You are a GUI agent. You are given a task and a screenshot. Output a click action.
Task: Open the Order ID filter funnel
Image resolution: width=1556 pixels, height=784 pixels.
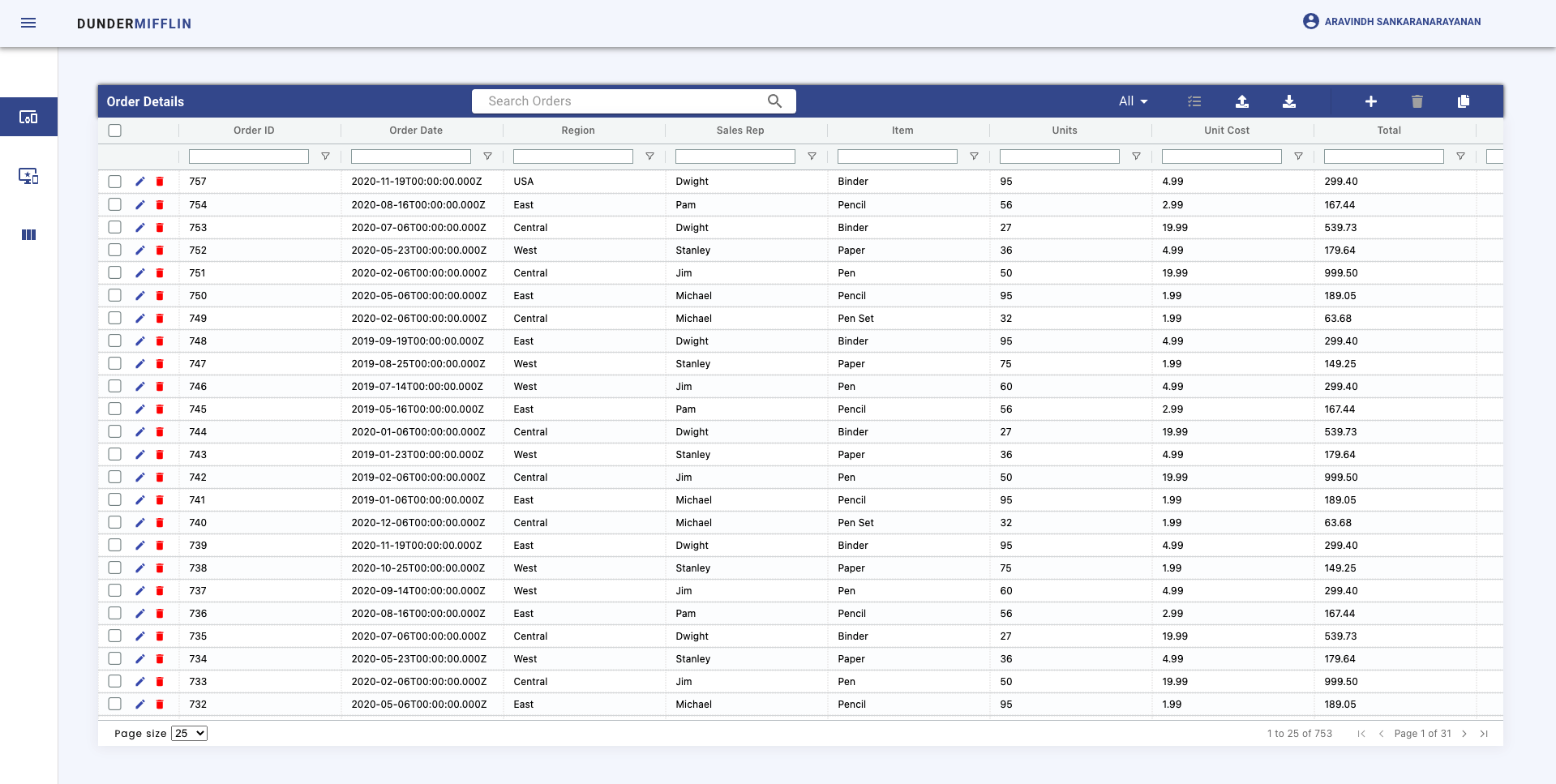click(x=325, y=156)
